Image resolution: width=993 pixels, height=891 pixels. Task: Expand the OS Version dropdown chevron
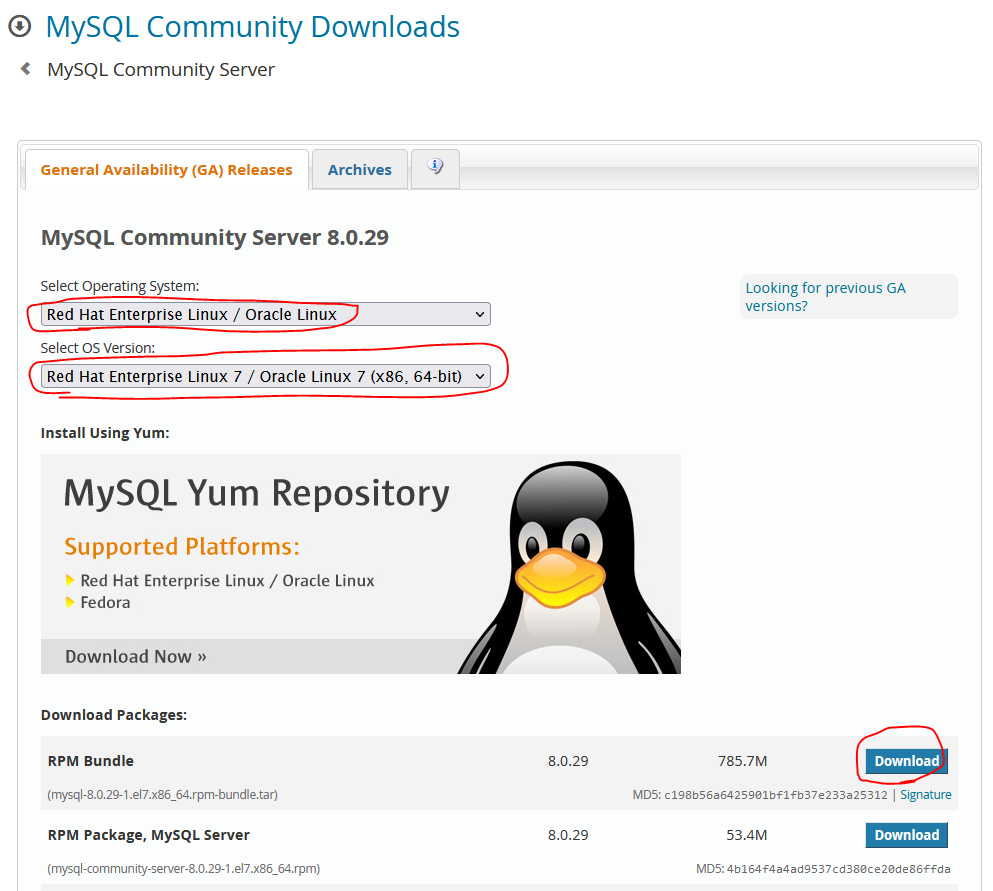(x=480, y=376)
